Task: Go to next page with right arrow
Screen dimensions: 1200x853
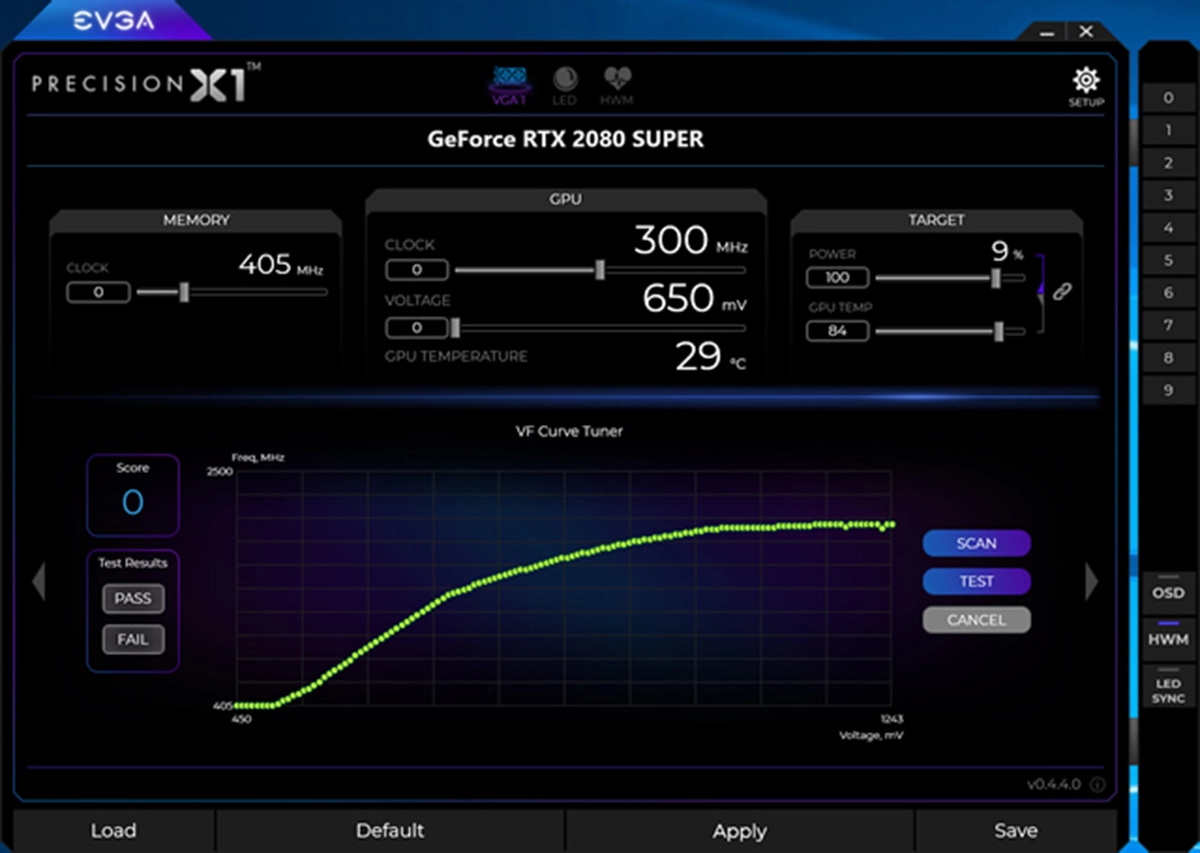Action: pos(1092,581)
